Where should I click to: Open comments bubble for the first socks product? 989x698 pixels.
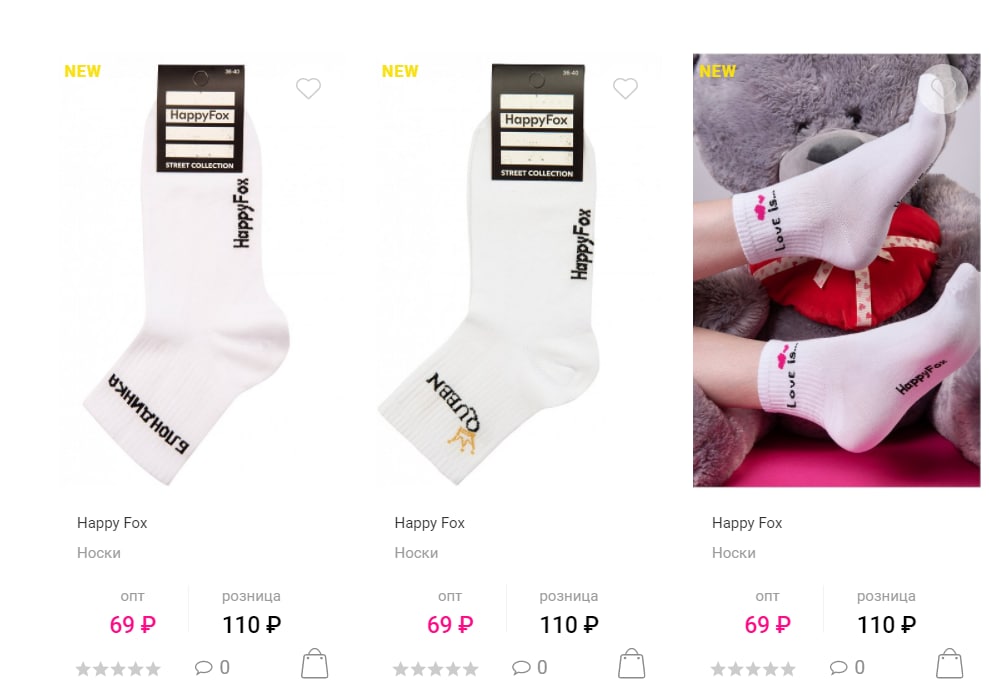click(212, 667)
